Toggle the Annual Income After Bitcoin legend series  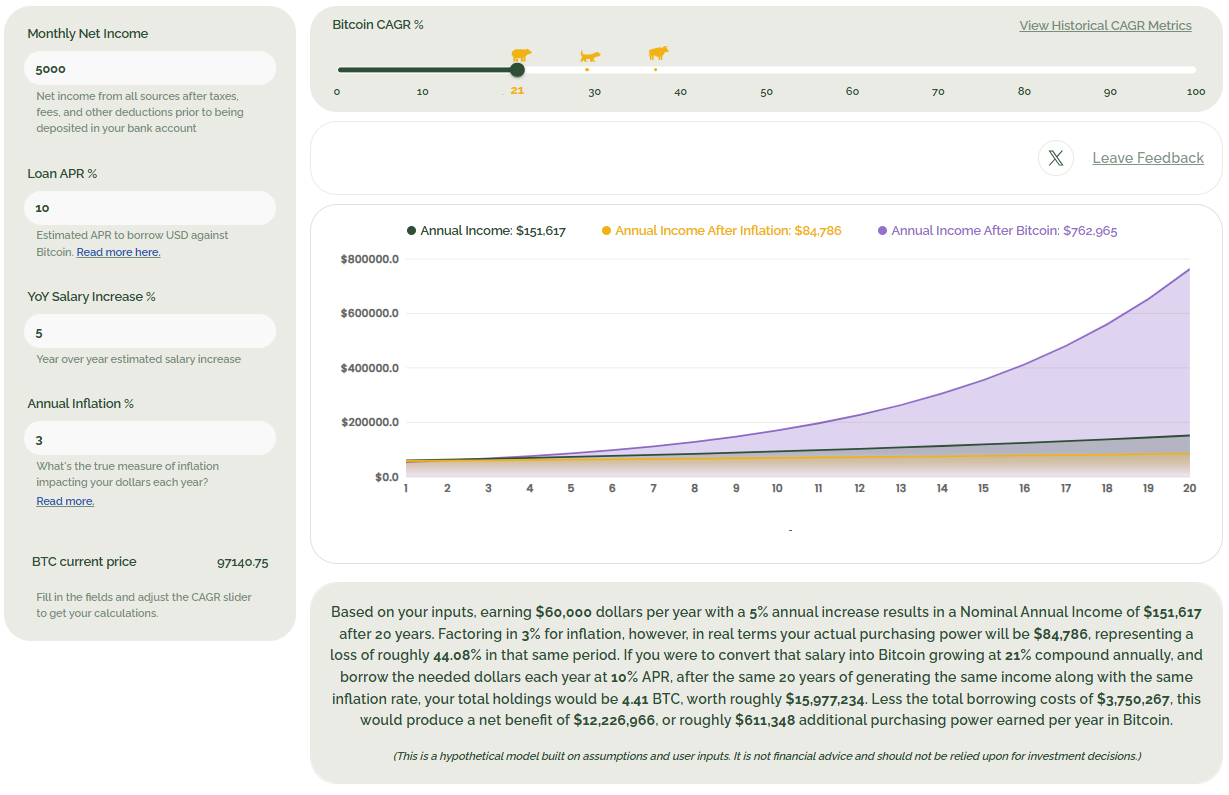pos(997,231)
